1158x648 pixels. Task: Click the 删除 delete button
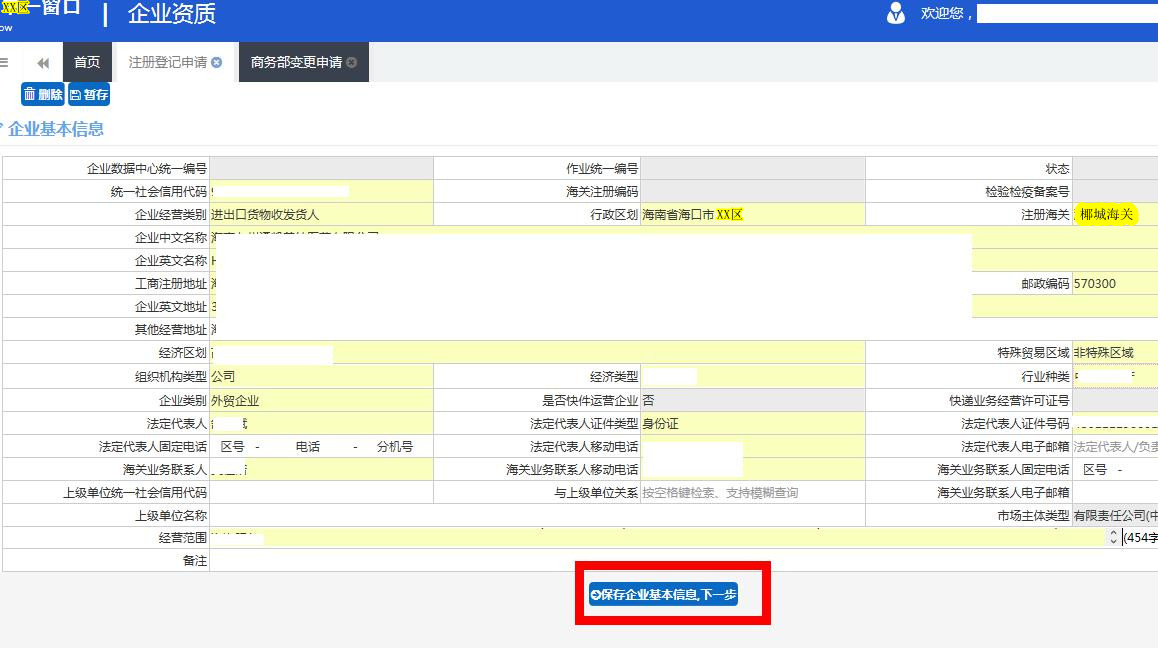tap(43, 94)
